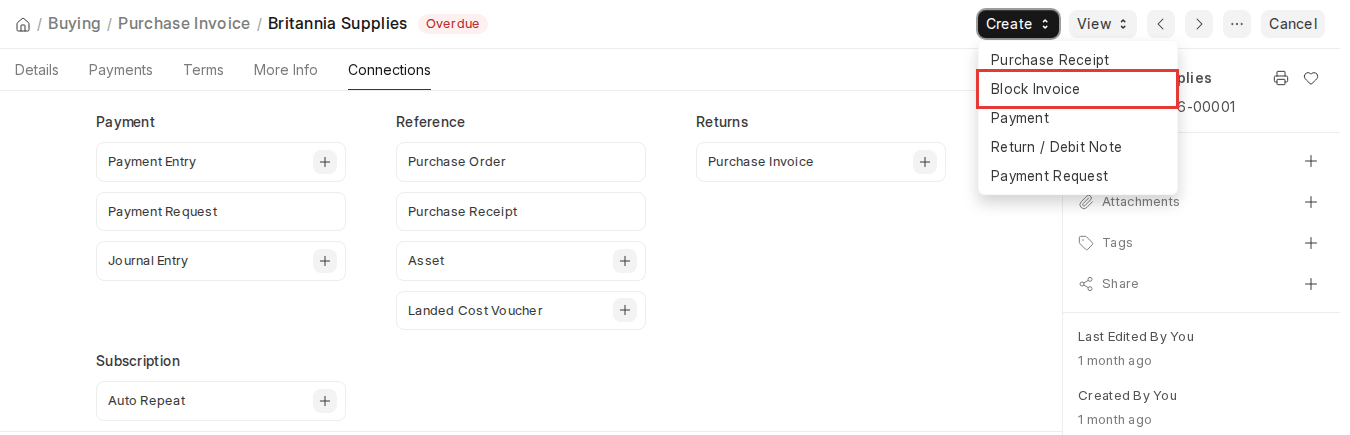
Task: Click the Payment section heading
Action: 125,122
